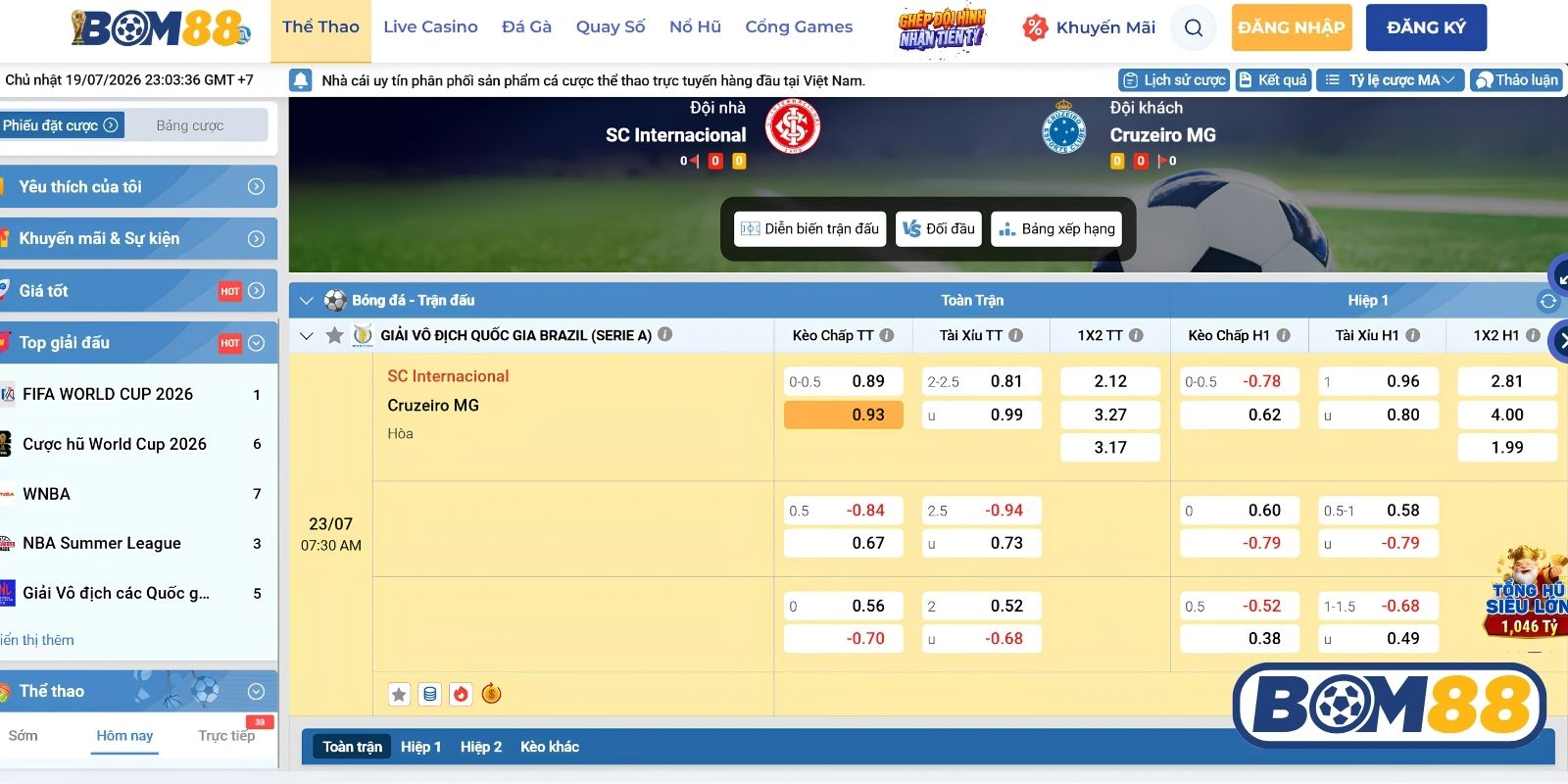The height and width of the screenshot is (784, 1568).
Task: Open Kết quả results page
Action: tap(1273, 80)
